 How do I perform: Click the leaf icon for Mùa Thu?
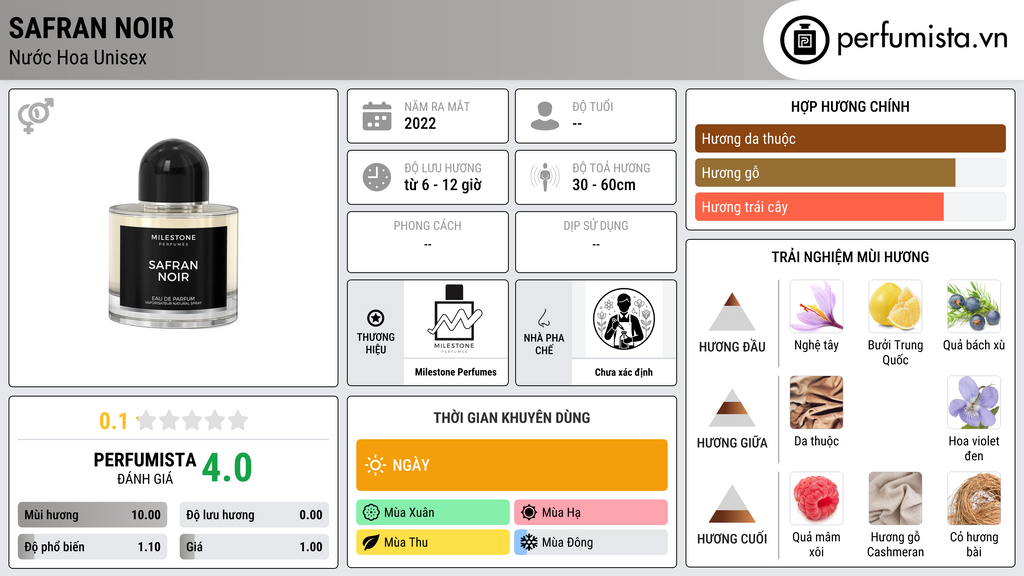point(371,542)
